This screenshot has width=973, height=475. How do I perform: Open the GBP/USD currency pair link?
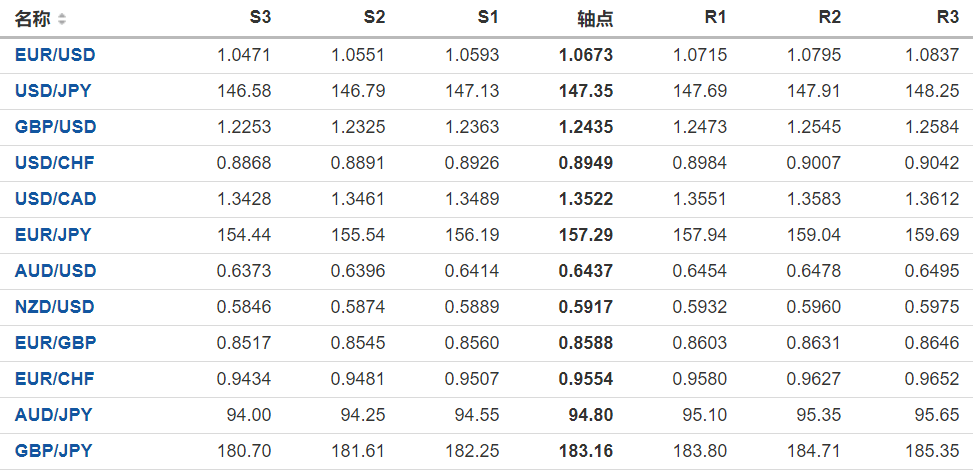pos(55,127)
